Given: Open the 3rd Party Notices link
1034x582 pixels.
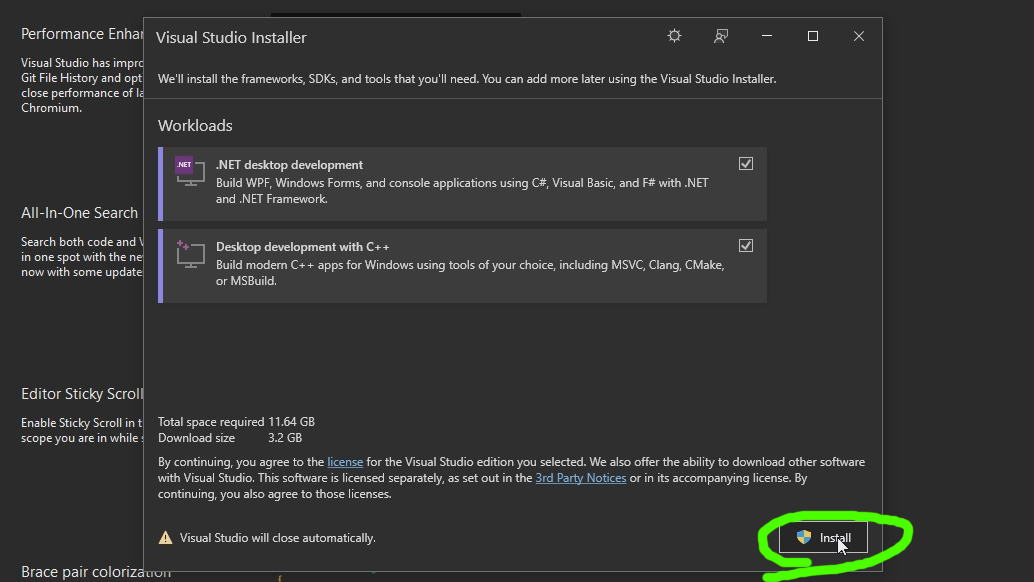Looking at the screenshot, I should (580, 478).
